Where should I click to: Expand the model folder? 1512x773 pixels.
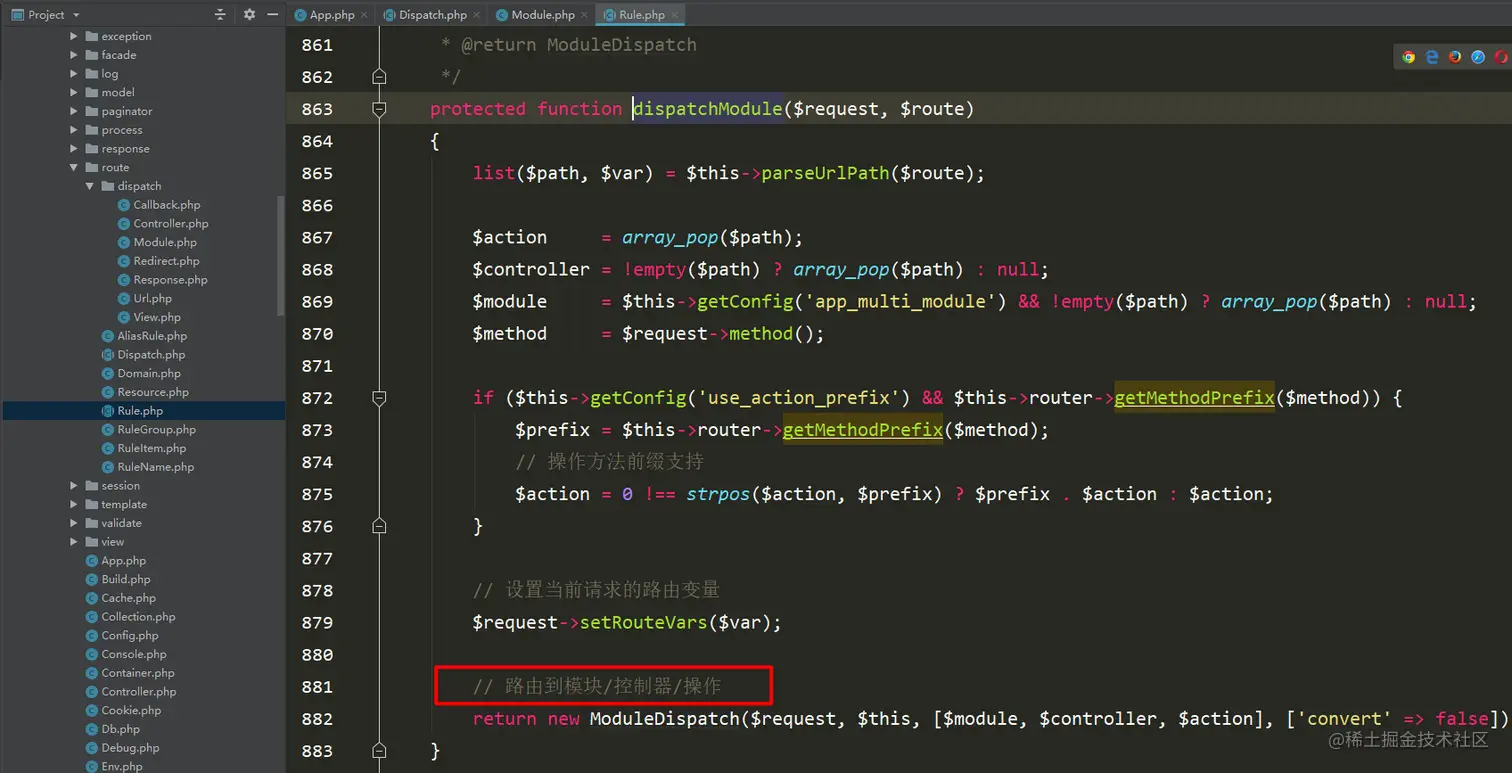(74, 92)
